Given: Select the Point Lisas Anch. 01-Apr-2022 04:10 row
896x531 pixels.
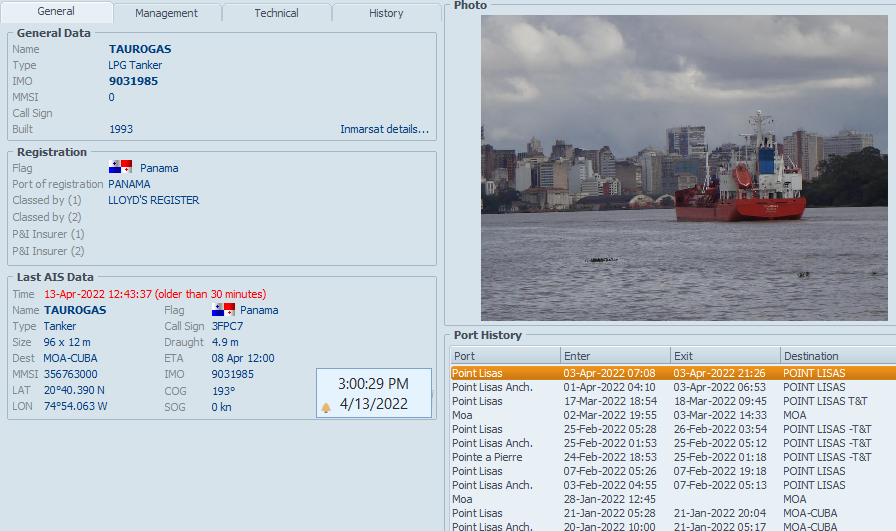Looking at the screenshot, I should (x=673, y=387).
